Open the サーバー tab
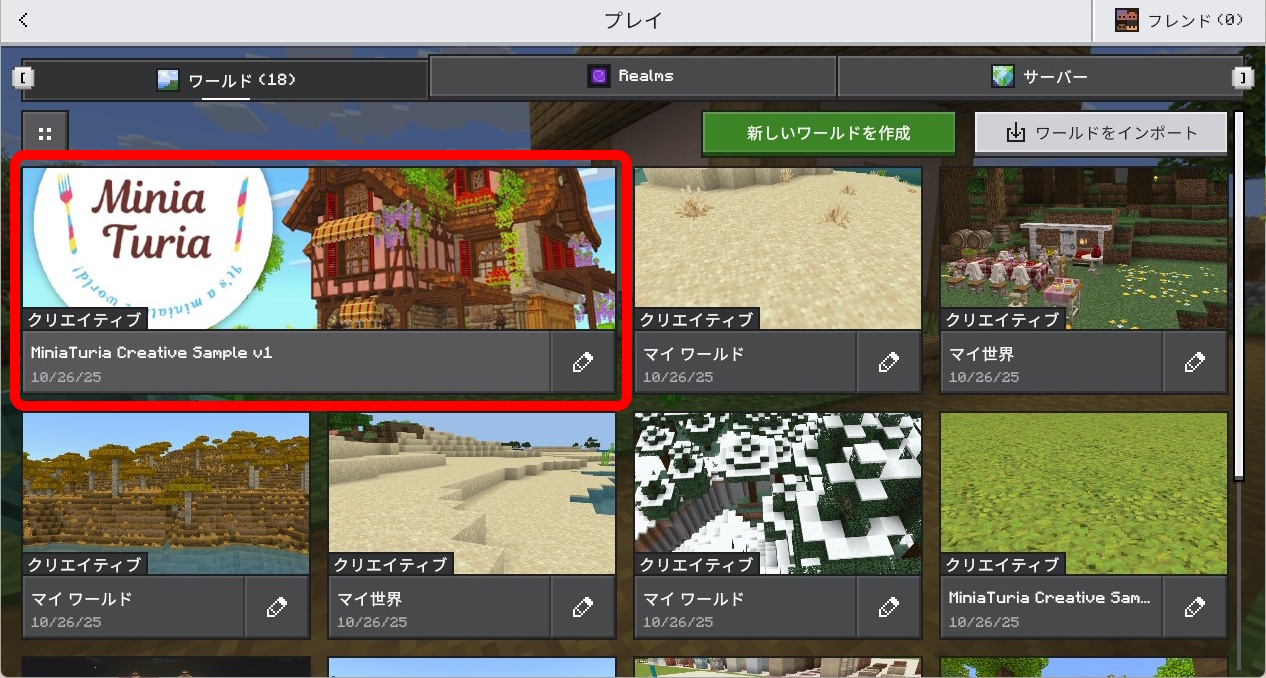1266x678 pixels. click(x=1040, y=75)
